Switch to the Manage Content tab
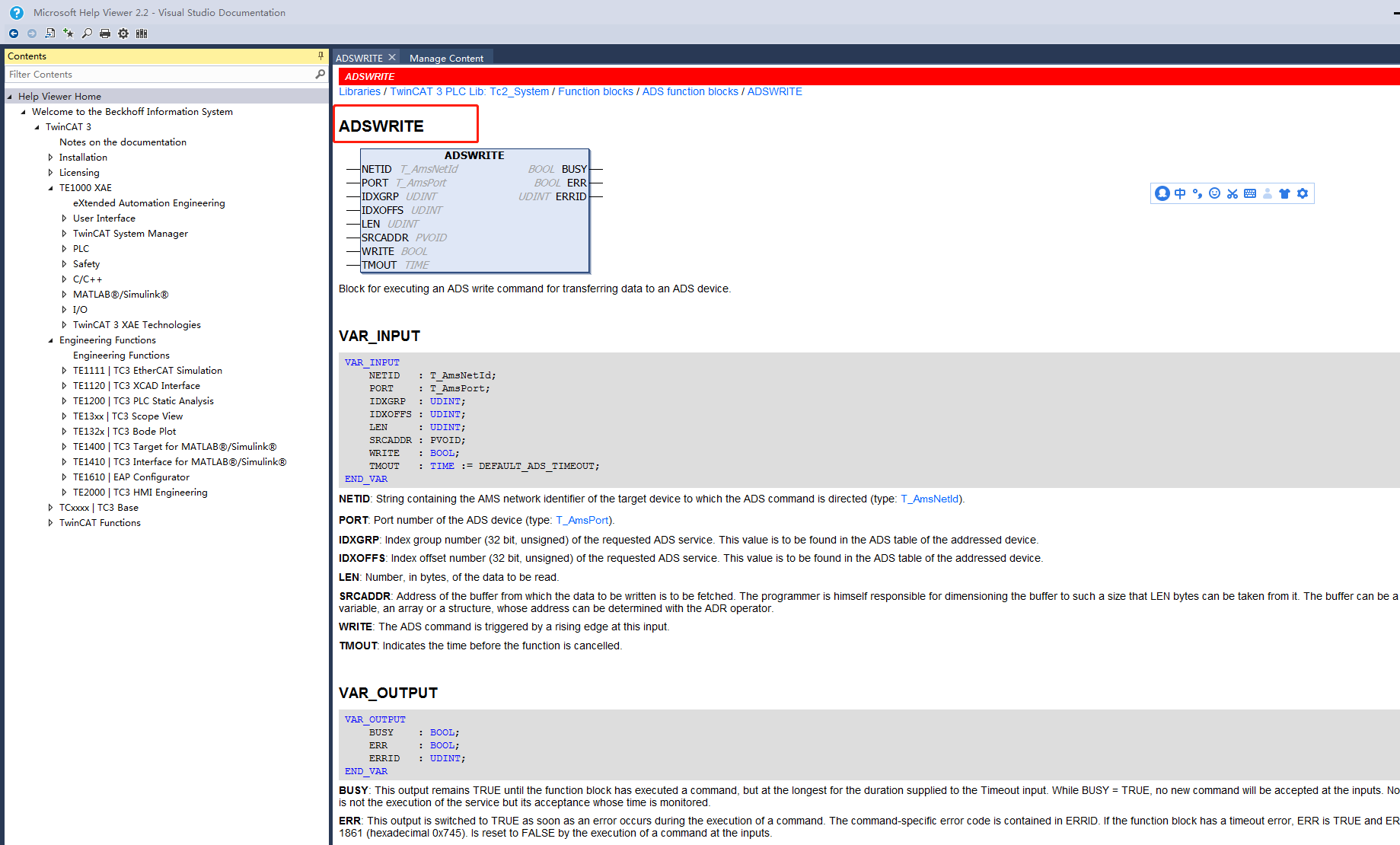 pos(446,58)
